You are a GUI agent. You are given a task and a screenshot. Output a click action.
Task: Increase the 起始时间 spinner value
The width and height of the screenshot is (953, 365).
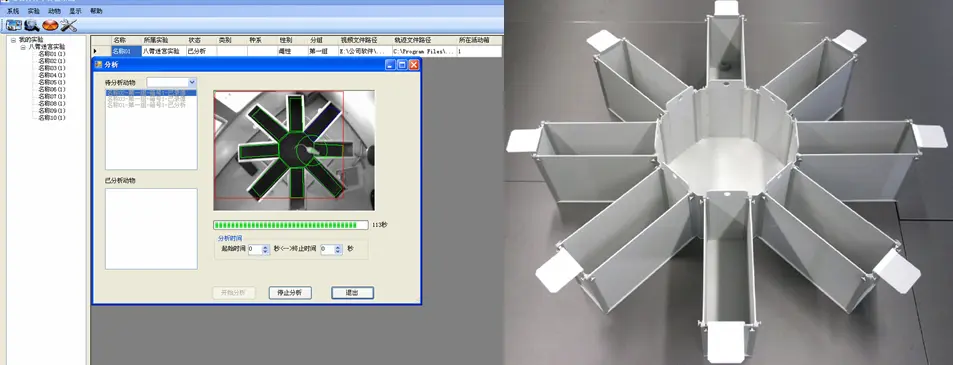[x=266, y=247]
